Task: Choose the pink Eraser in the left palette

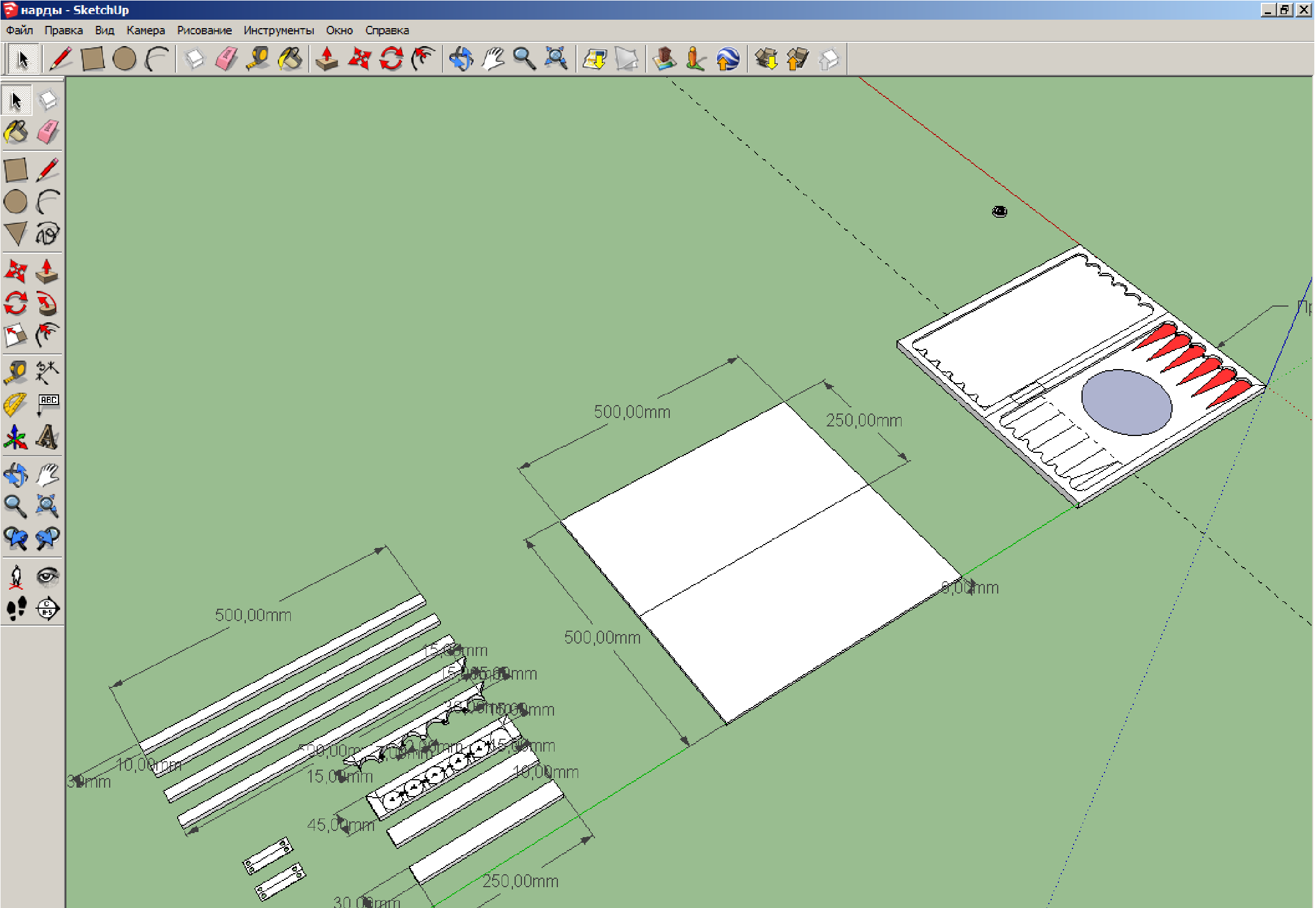Action: [48, 133]
